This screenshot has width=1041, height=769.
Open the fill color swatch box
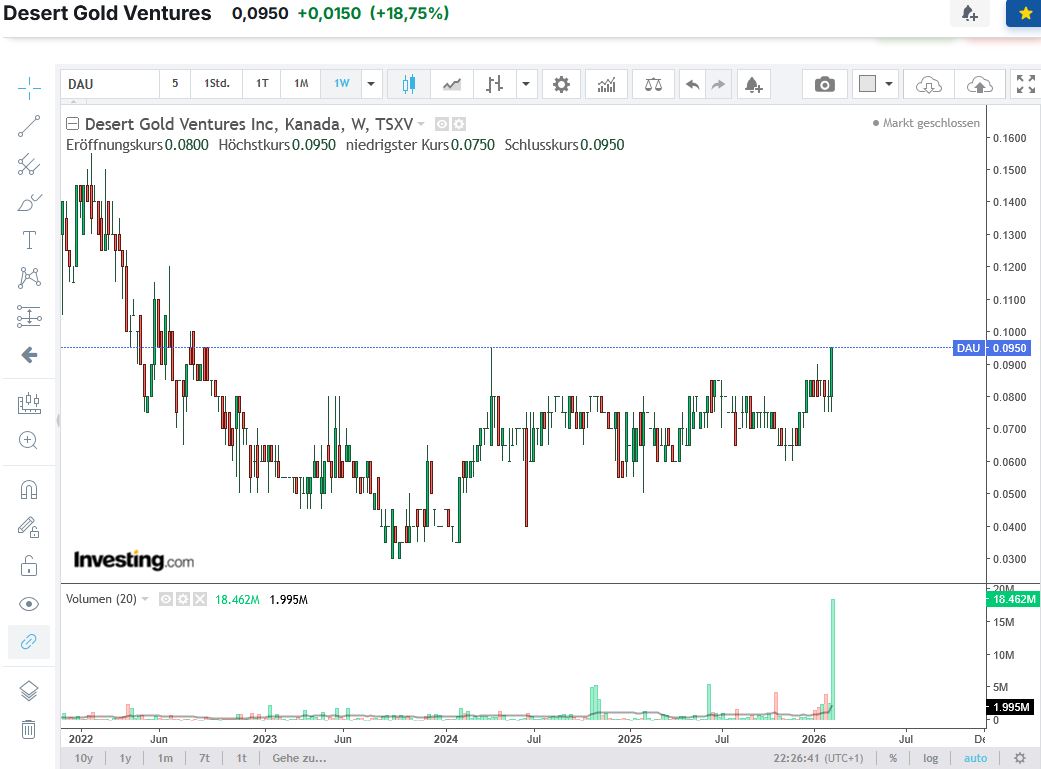pyautogui.click(x=867, y=84)
